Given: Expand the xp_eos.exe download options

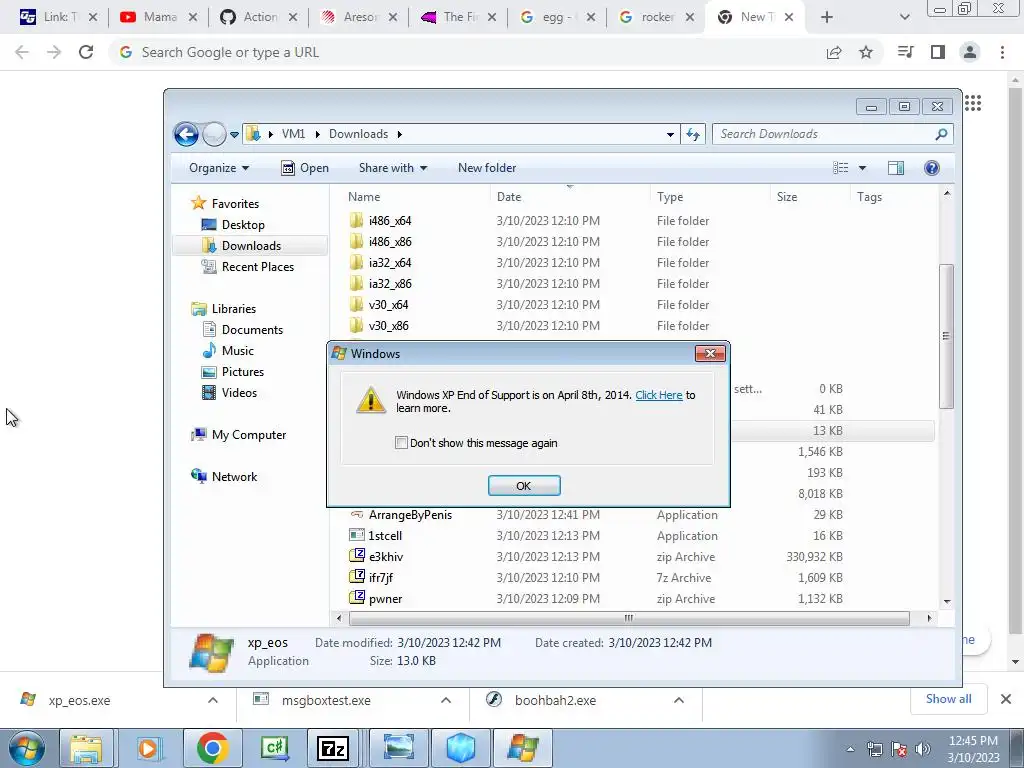Looking at the screenshot, I should coord(213,700).
